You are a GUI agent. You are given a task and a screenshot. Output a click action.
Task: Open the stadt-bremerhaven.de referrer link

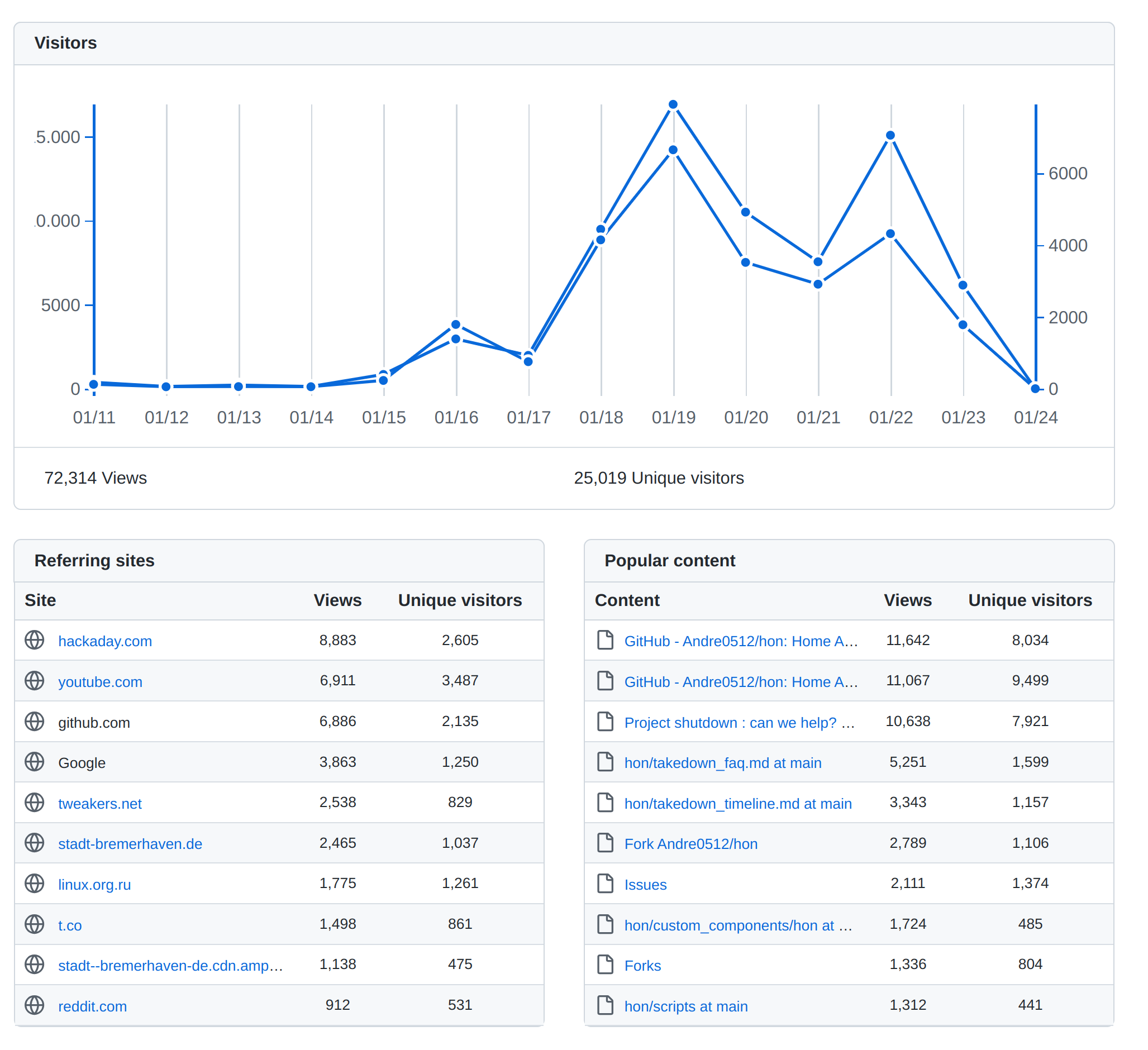(130, 844)
